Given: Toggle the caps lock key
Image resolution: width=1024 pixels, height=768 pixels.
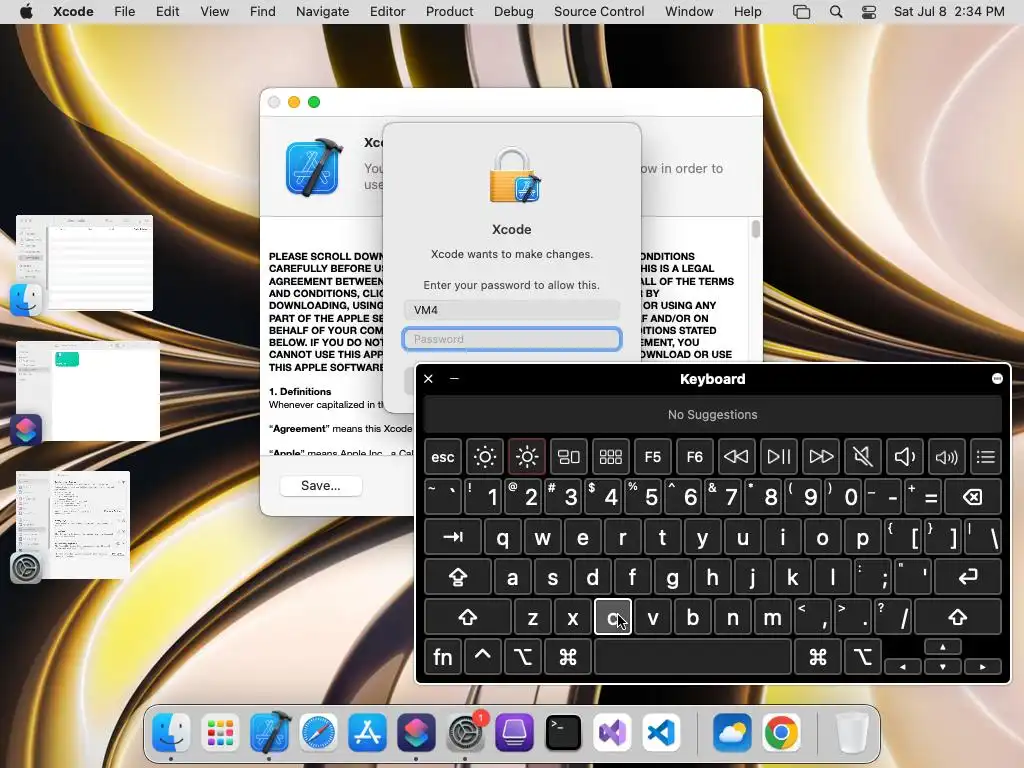Looking at the screenshot, I should 458,577.
